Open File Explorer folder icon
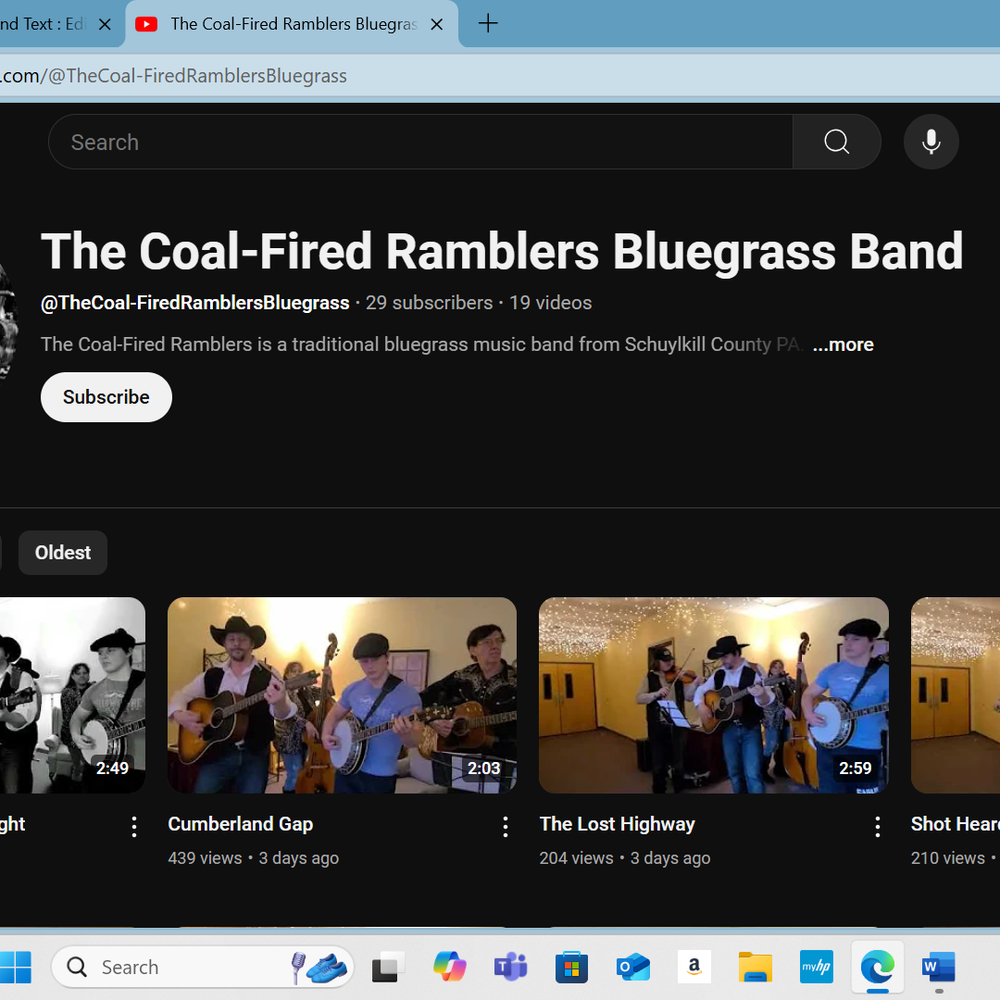Screen dimensions: 1000x1000 (755, 967)
